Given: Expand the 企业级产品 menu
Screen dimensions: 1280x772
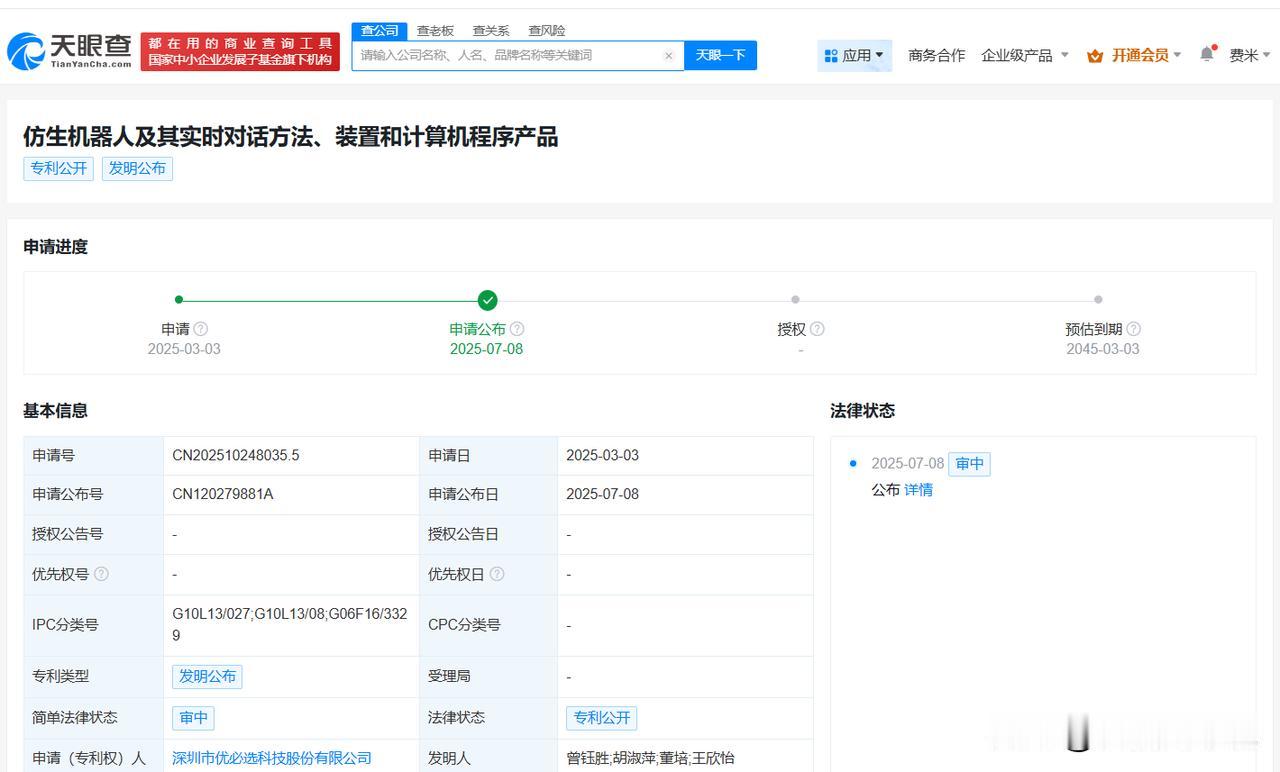Looking at the screenshot, I should click(x=1025, y=55).
